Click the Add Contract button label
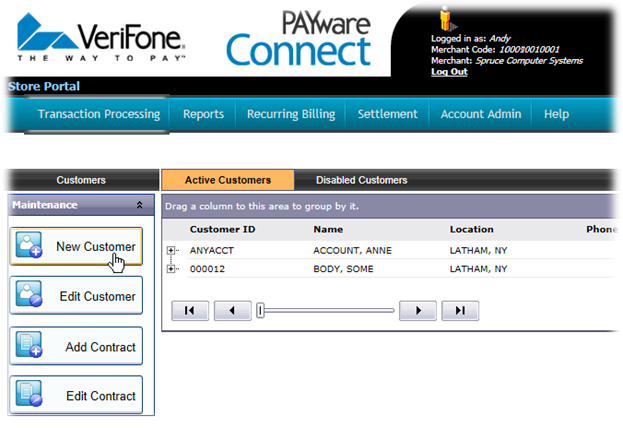The image size is (623, 428). tap(101, 347)
